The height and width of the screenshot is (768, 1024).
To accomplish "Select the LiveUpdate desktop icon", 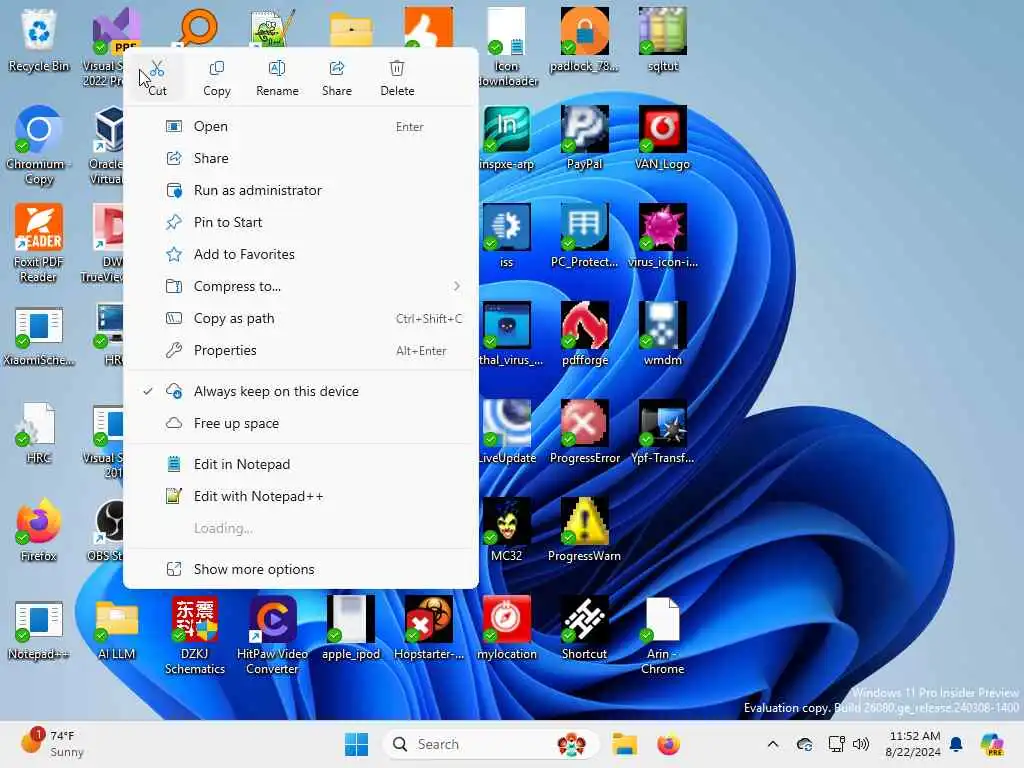I will 508,432.
